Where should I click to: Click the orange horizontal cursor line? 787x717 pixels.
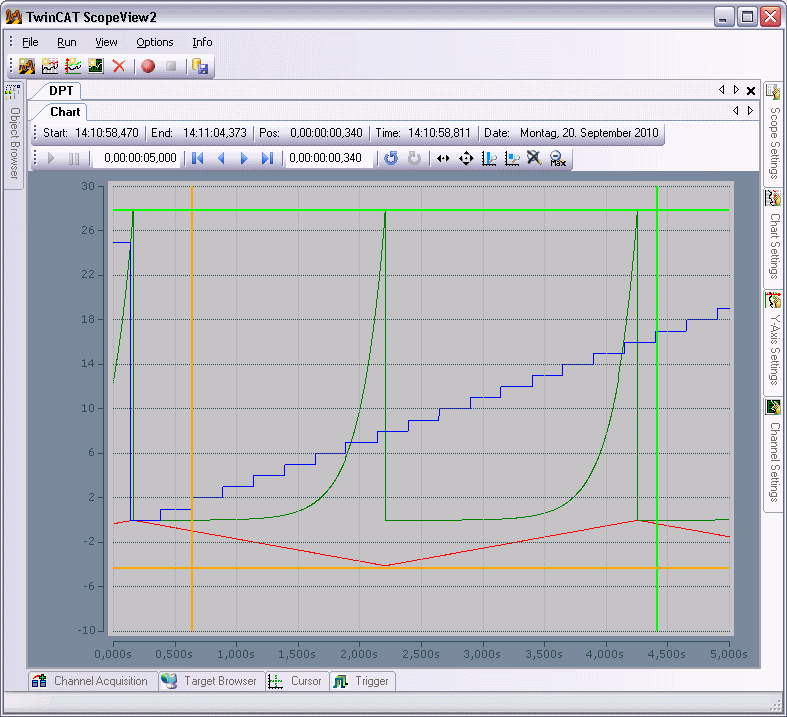point(421,568)
